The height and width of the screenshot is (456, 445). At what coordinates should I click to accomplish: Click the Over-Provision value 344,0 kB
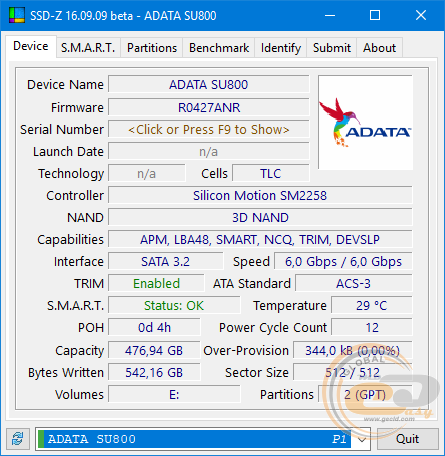click(353, 350)
